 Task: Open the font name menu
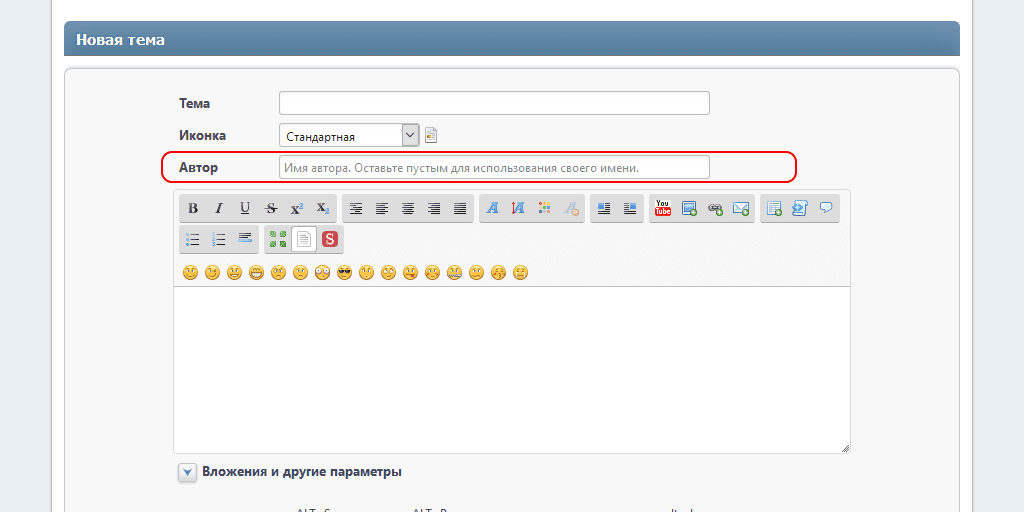[x=492, y=209]
